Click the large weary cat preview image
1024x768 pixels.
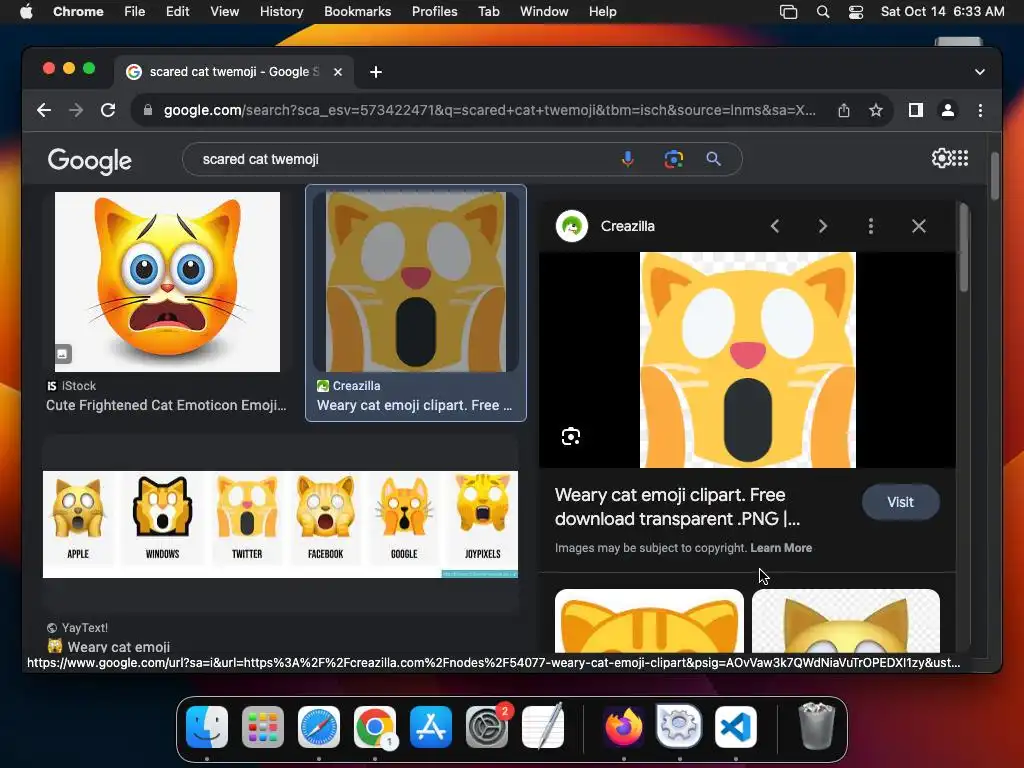[747, 360]
